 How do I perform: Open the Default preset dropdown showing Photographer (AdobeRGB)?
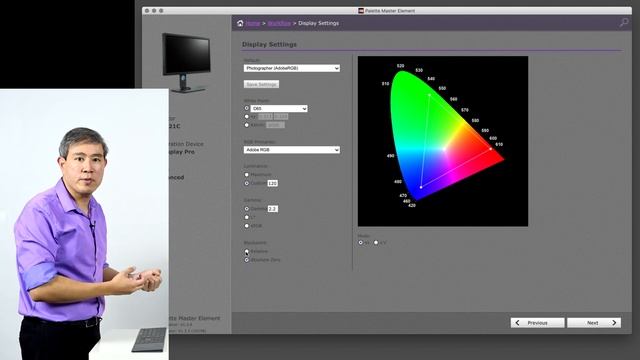pos(292,68)
